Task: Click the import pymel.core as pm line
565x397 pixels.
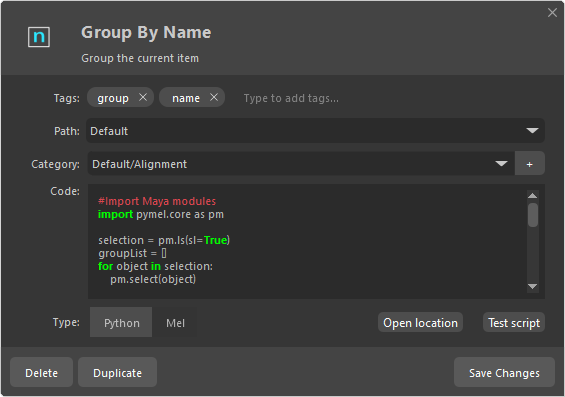Action: (x=161, y=214)
